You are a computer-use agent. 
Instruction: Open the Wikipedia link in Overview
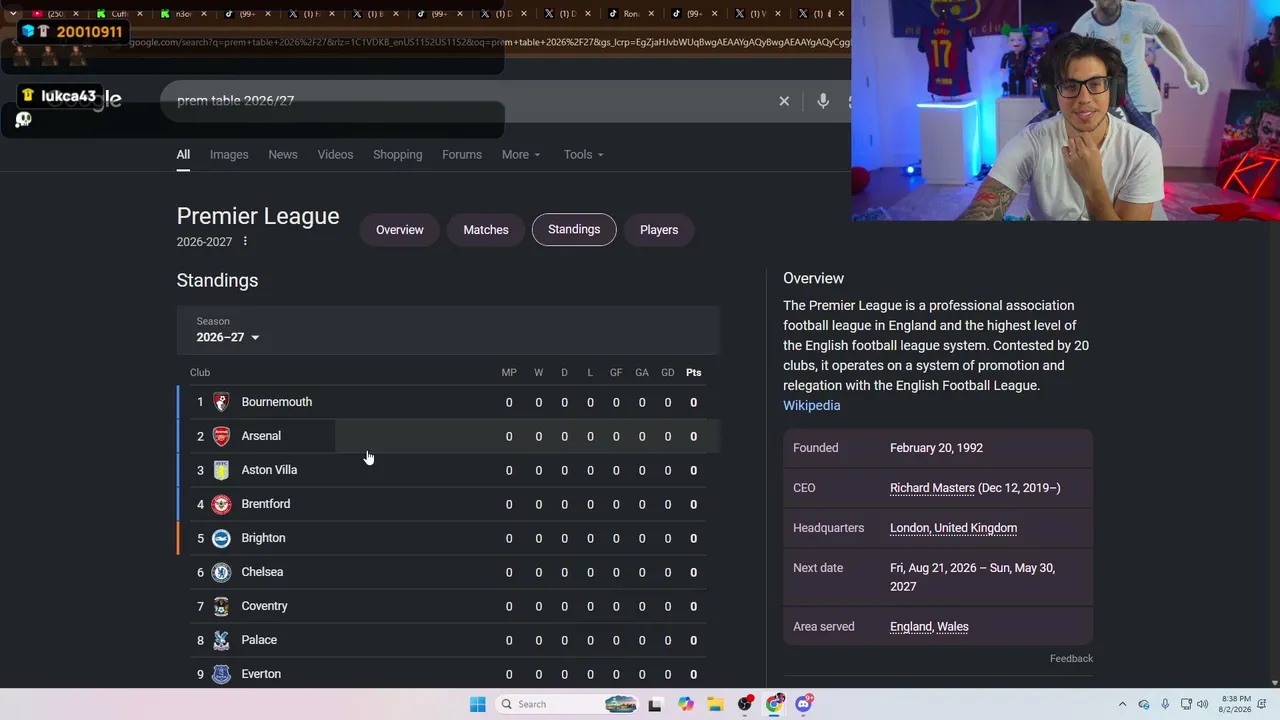pyautogui.click(x=812, y=405)
